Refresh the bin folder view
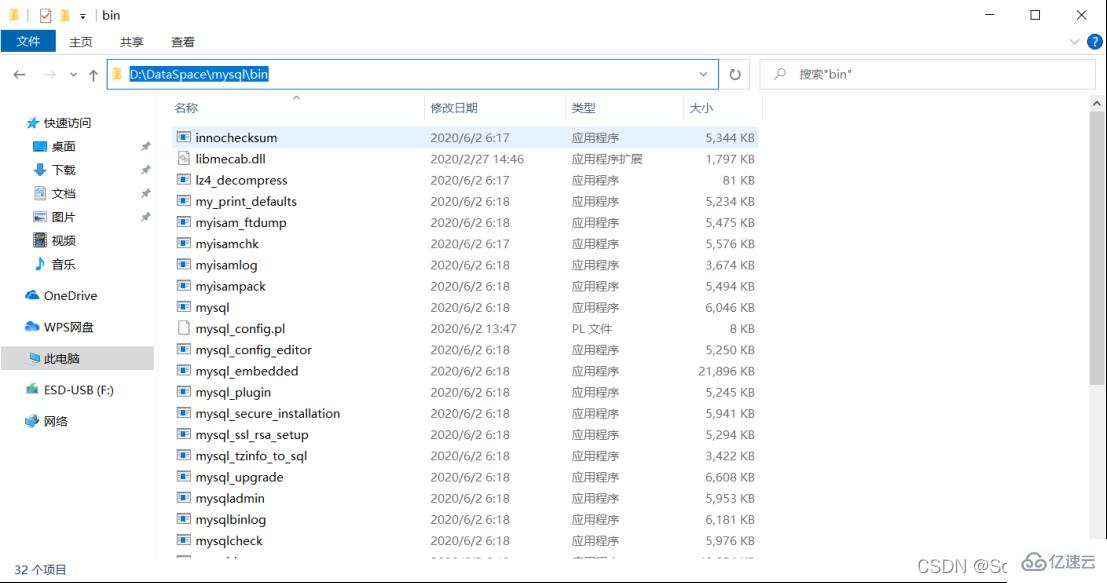 (735, 73)
